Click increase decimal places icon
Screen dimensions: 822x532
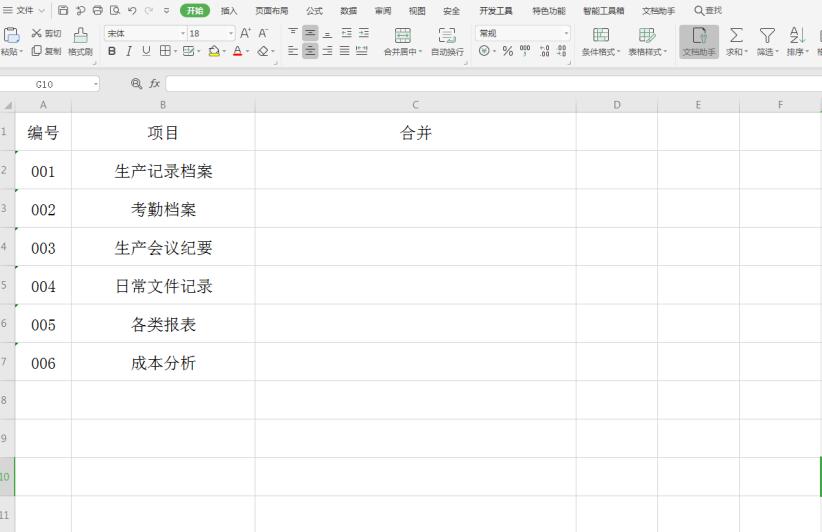point(544,51)
